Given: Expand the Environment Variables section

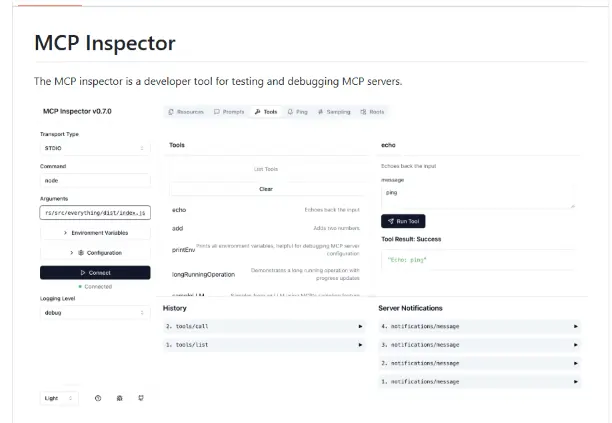Looking at the screenshot, I should tap(95, 232).
